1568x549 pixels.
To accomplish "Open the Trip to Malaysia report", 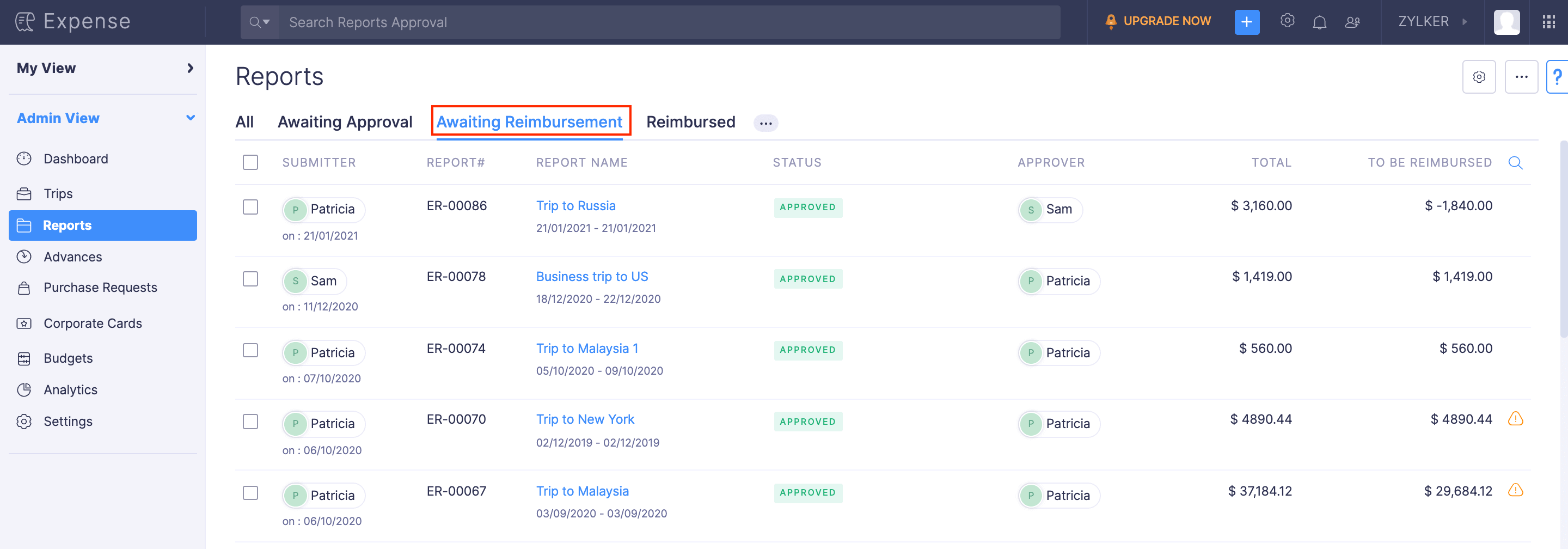I will coord(582,491).
